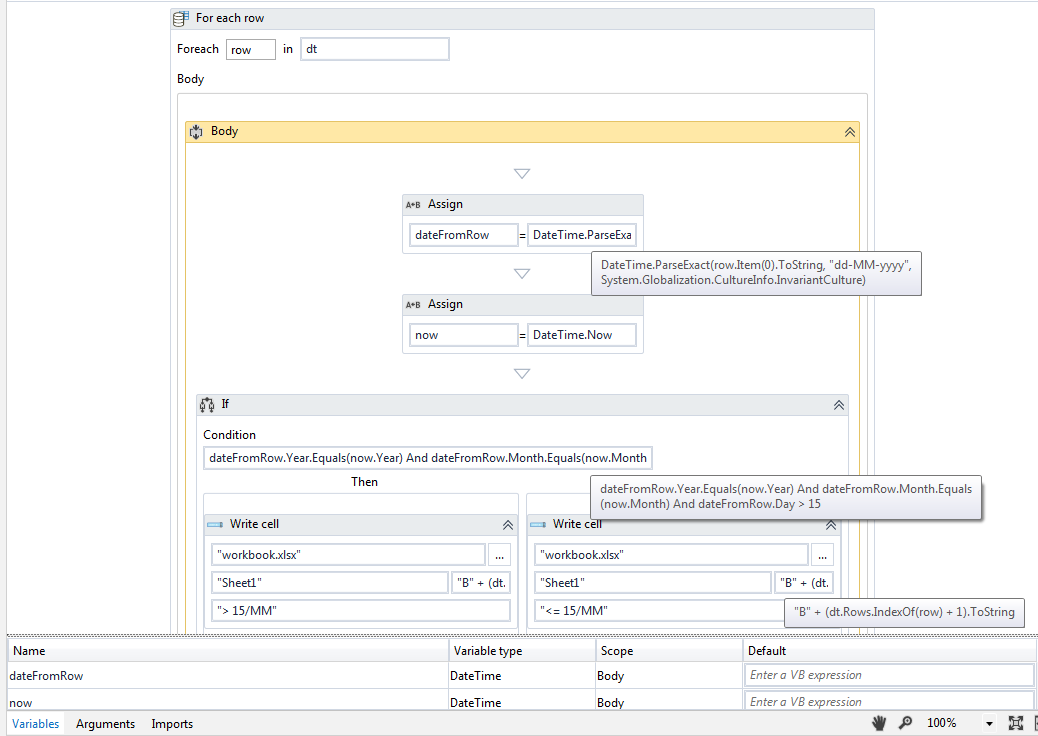Click the first Assign activity title
This screenshot has width=1038, height=736.
pyautogui.click(x=446, y=205)
